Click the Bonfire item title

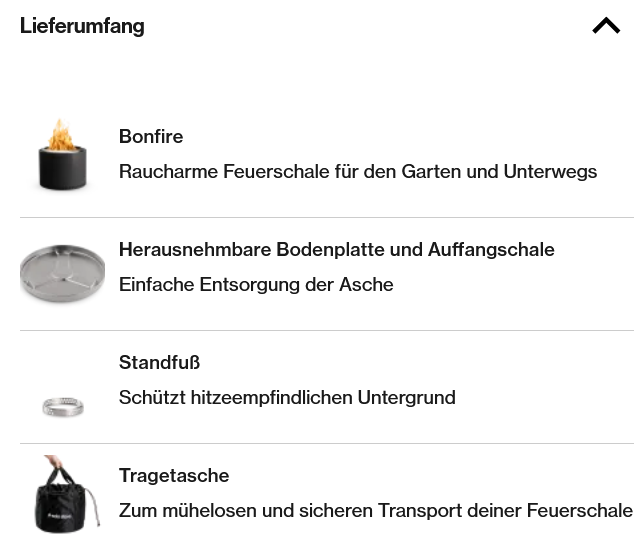151,136
